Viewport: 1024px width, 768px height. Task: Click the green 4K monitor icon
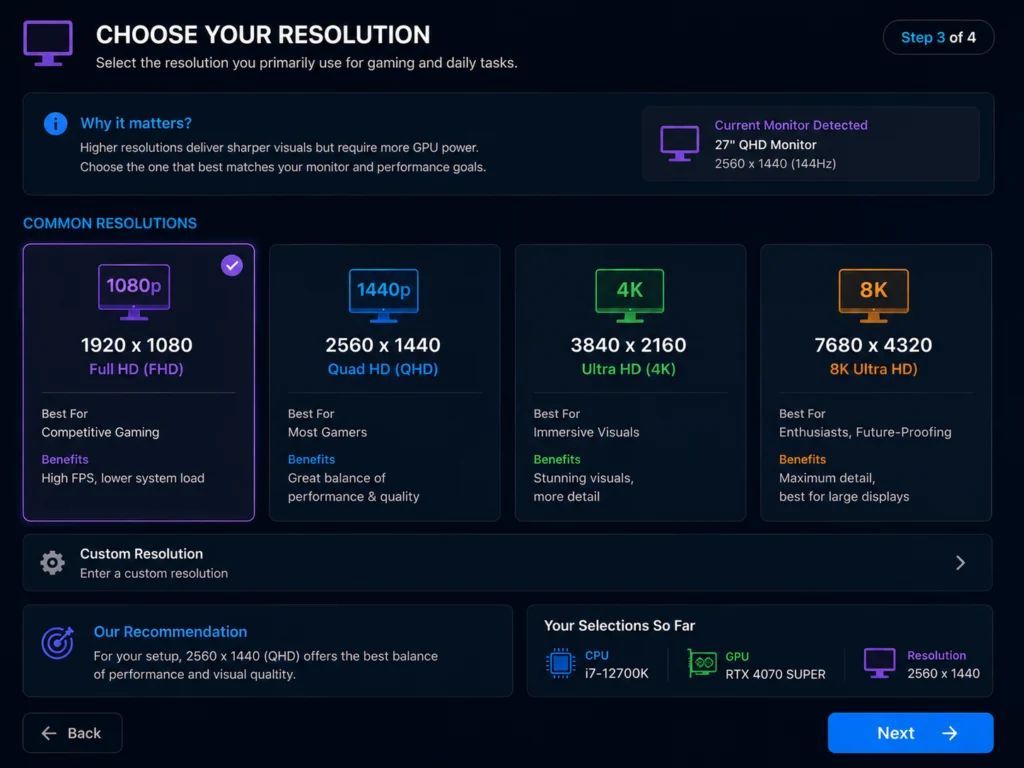tap(630, 295)
